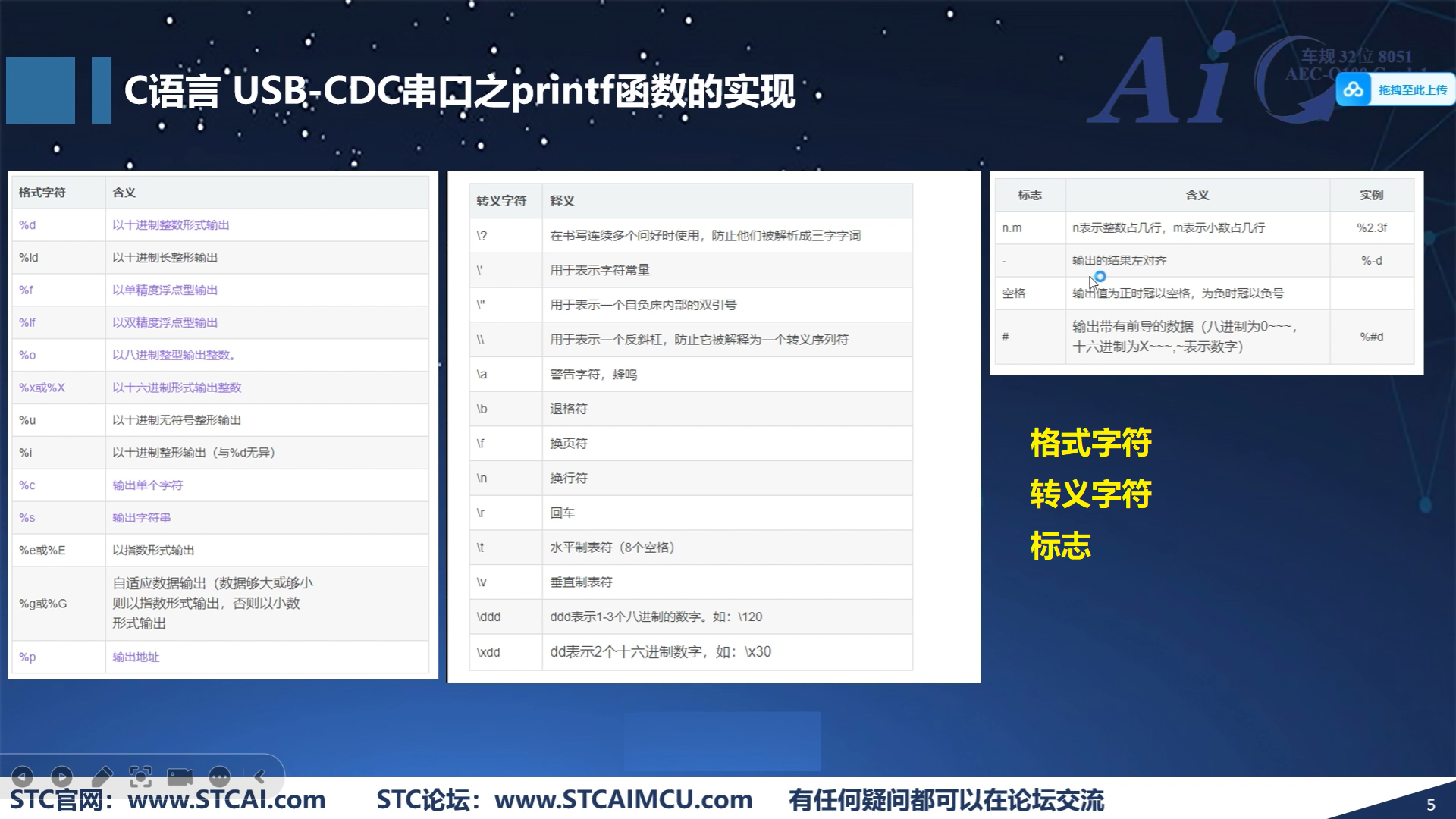Click the 拖拽至此上传 upload button
This screenshot has height=819, width=1456.
[x=1412, y=90]
